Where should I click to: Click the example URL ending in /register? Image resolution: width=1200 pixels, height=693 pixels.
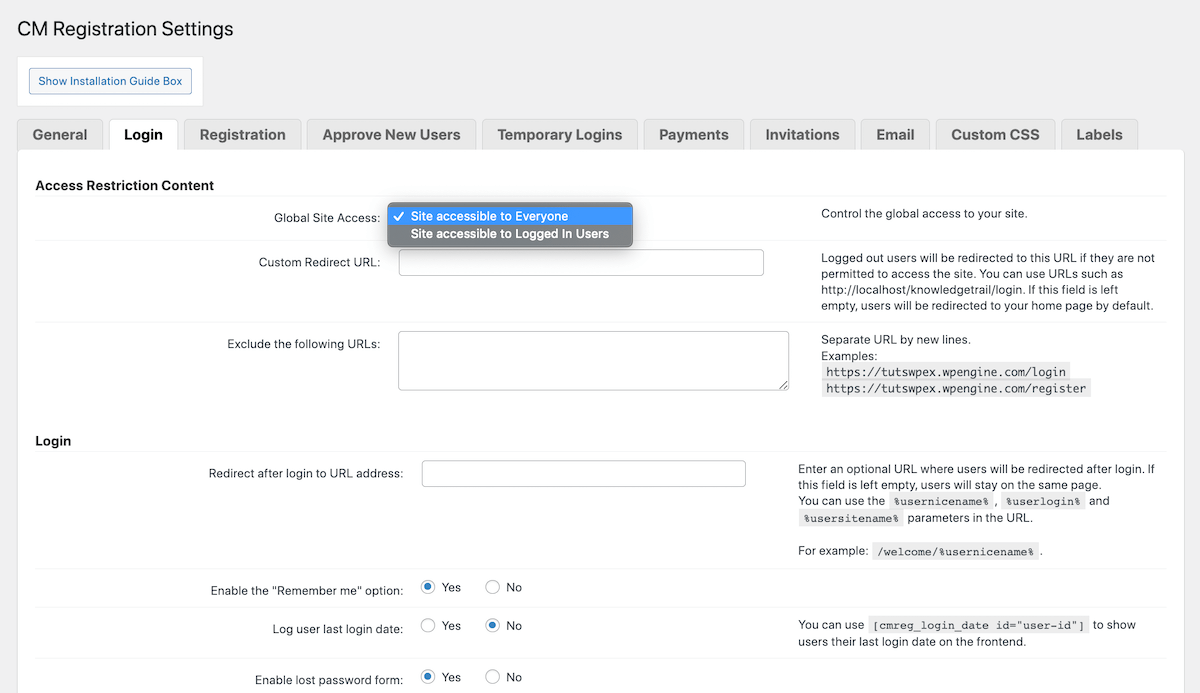[x=956, y=389]
